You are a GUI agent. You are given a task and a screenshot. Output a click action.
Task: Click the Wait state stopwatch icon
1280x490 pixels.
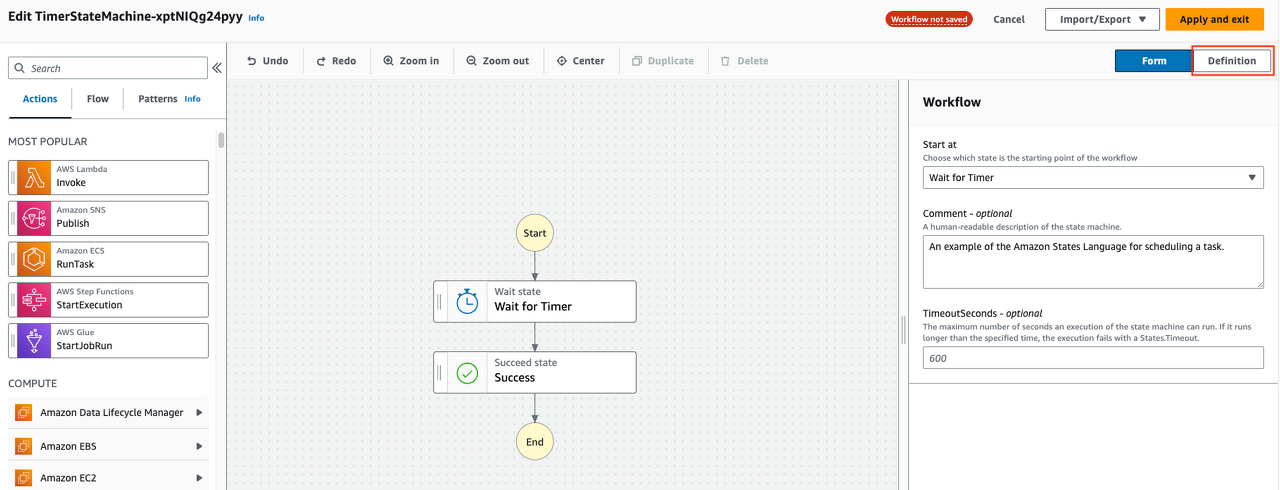[x=467, y=302]
